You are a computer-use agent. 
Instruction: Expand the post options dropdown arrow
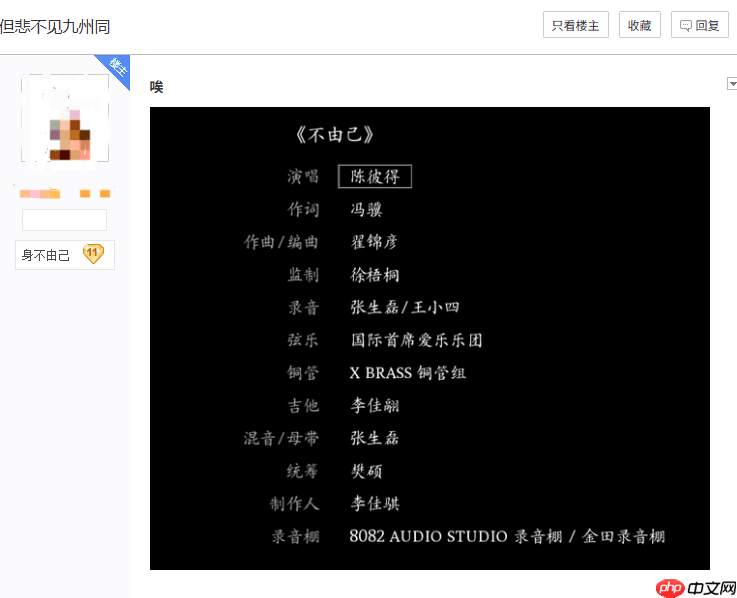(731, 84)
